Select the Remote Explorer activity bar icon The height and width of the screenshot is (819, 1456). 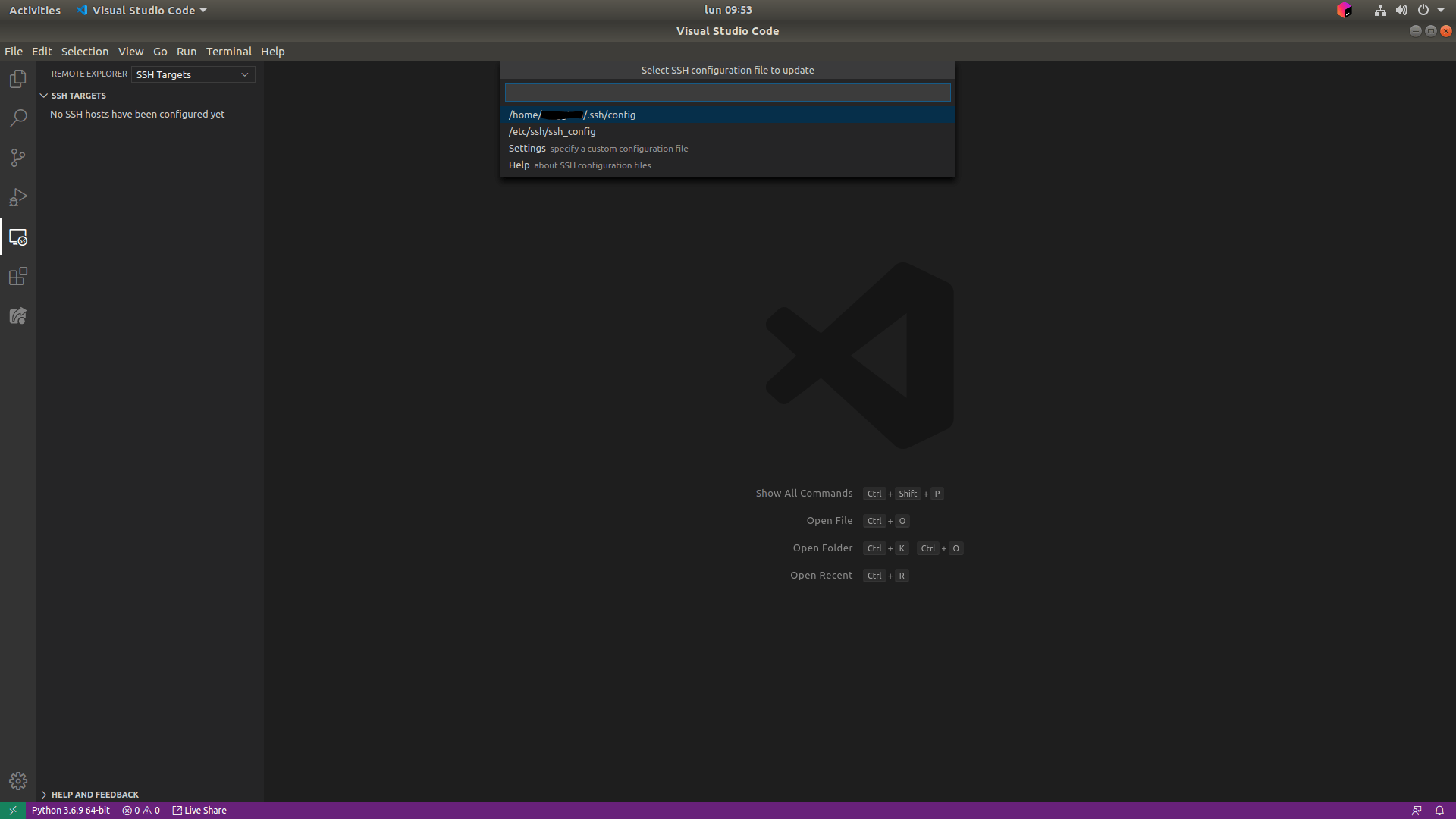pos(18,237)
